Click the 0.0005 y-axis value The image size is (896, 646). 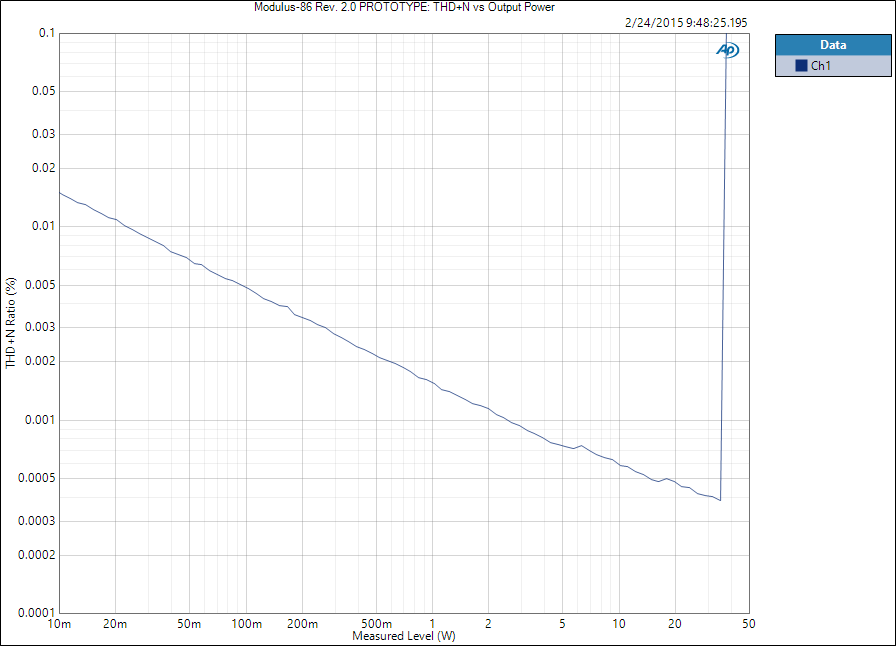pos(37,478)
